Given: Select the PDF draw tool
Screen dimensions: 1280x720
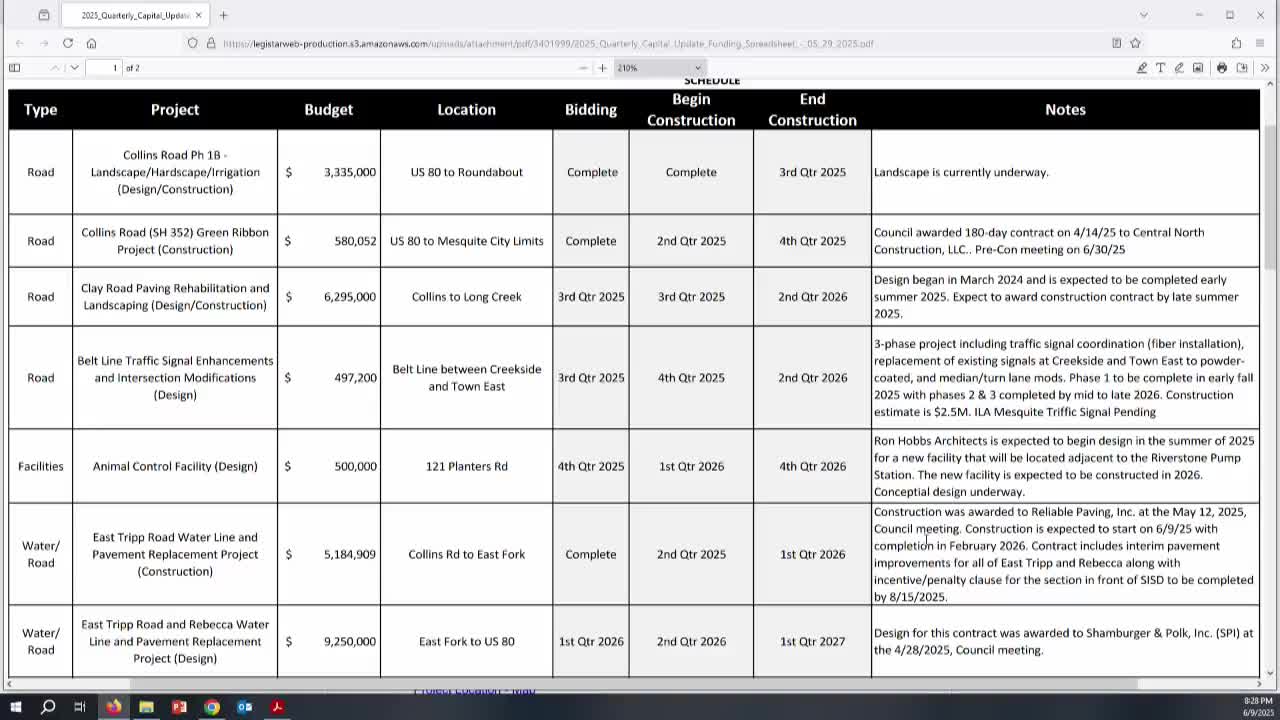Looking at the screenshot, I should pos(1179,68).
